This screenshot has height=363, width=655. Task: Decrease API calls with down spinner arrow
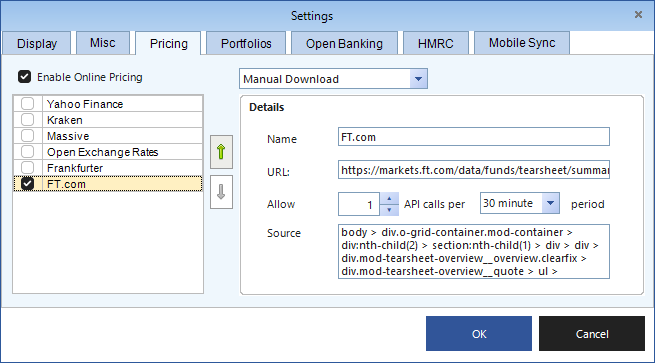(x=389, y=210)
